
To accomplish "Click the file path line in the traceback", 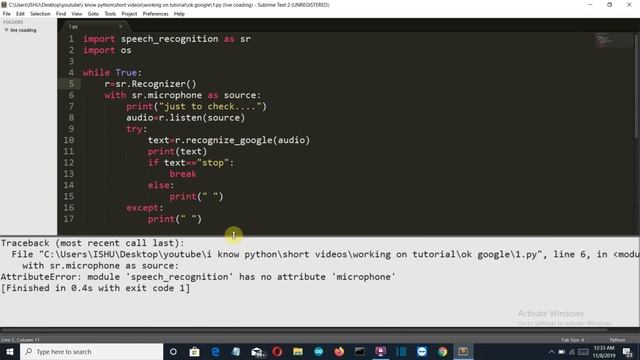I will point(325,254).
